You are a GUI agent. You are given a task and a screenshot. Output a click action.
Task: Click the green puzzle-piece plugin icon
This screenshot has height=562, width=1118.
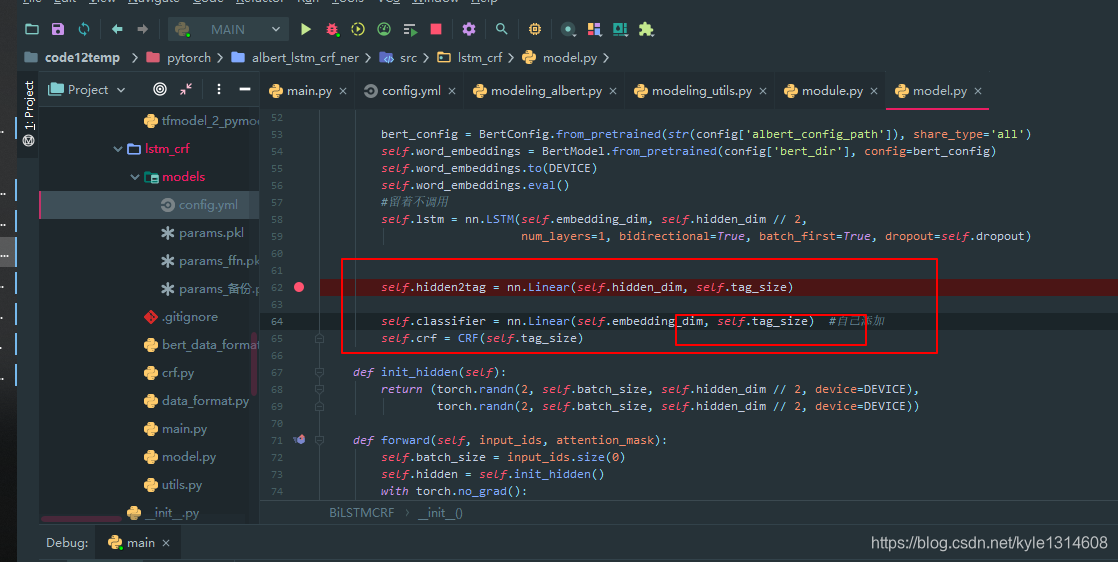[x=646, y=29]
